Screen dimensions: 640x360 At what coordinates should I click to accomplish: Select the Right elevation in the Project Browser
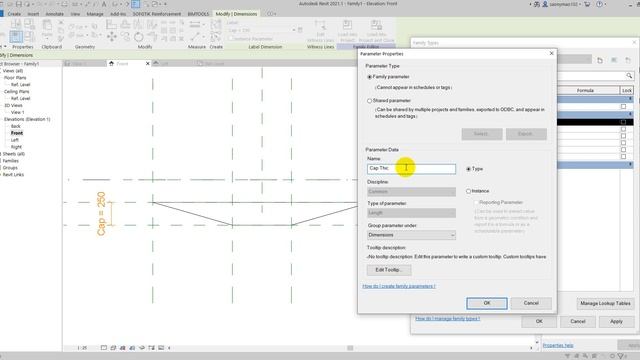coord(16,147)
